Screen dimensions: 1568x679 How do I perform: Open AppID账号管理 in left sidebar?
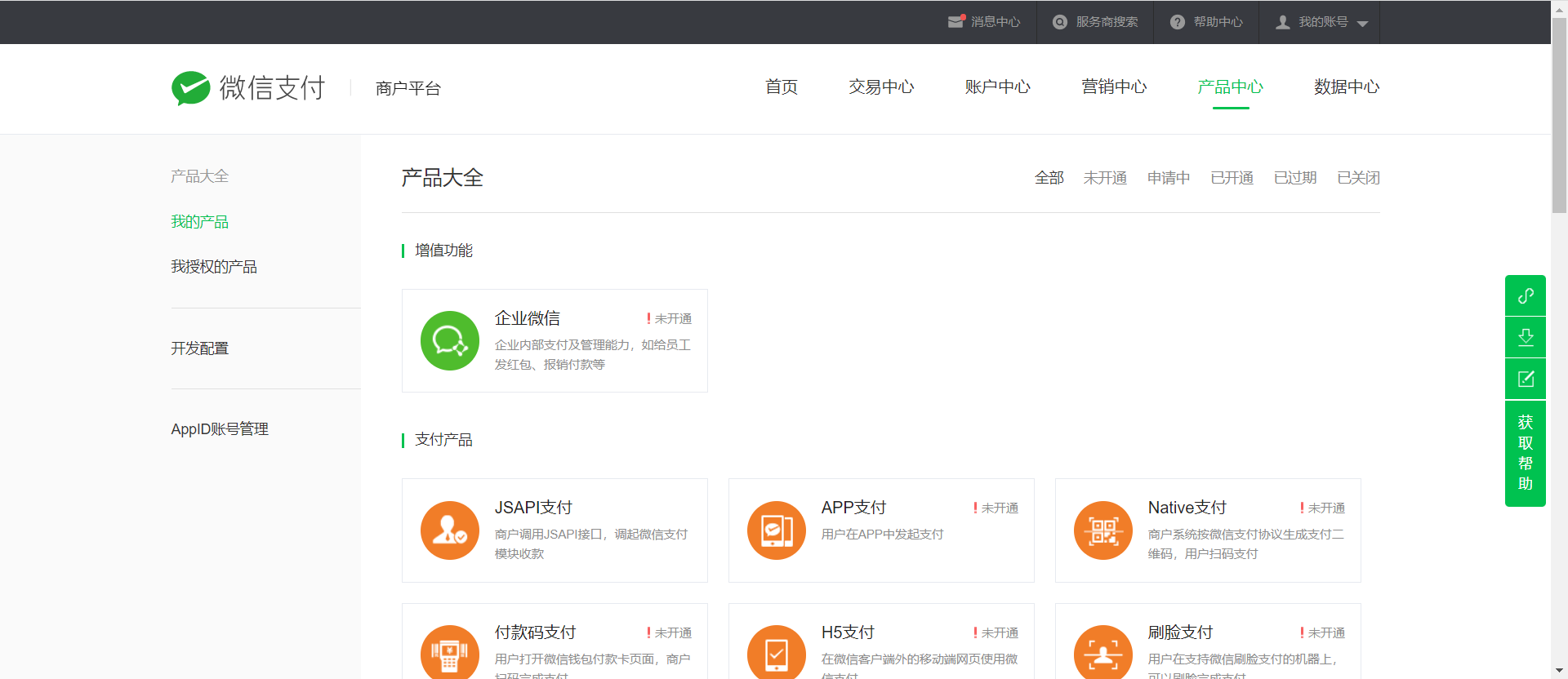click(x=220, y=429)
